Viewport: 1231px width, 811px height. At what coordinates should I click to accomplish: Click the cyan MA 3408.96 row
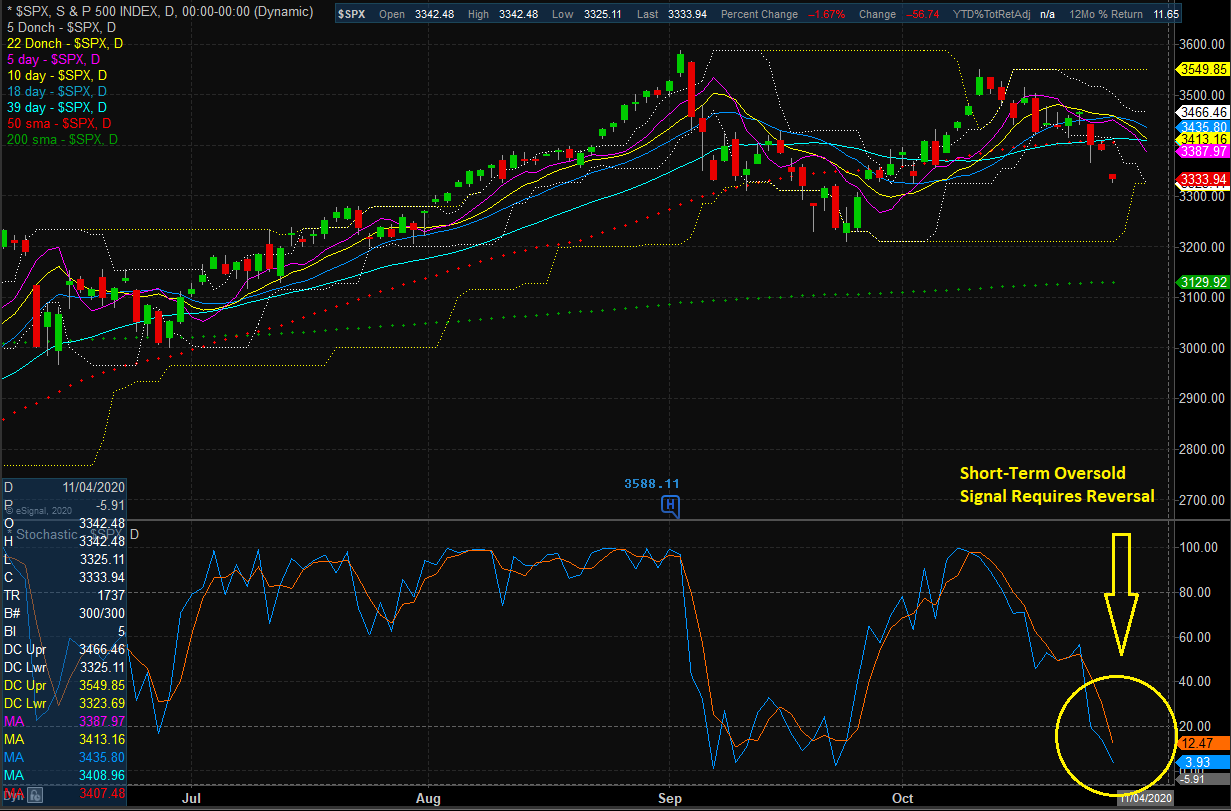[63, 775]
